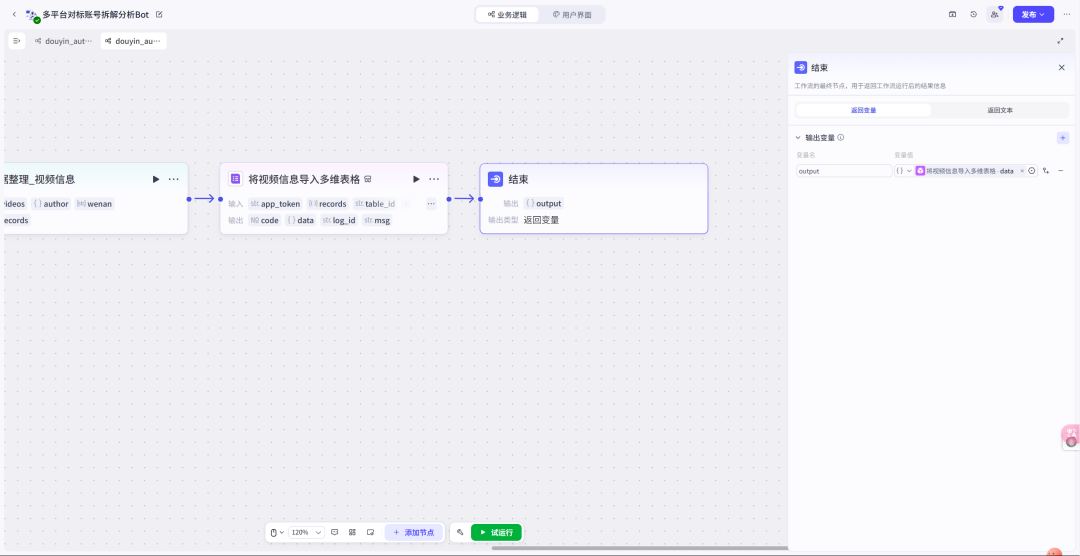Toggle minimap icon in bottom toolbar
The width and height of the screenshot is (1080, 556).
[x=370, y=533]
